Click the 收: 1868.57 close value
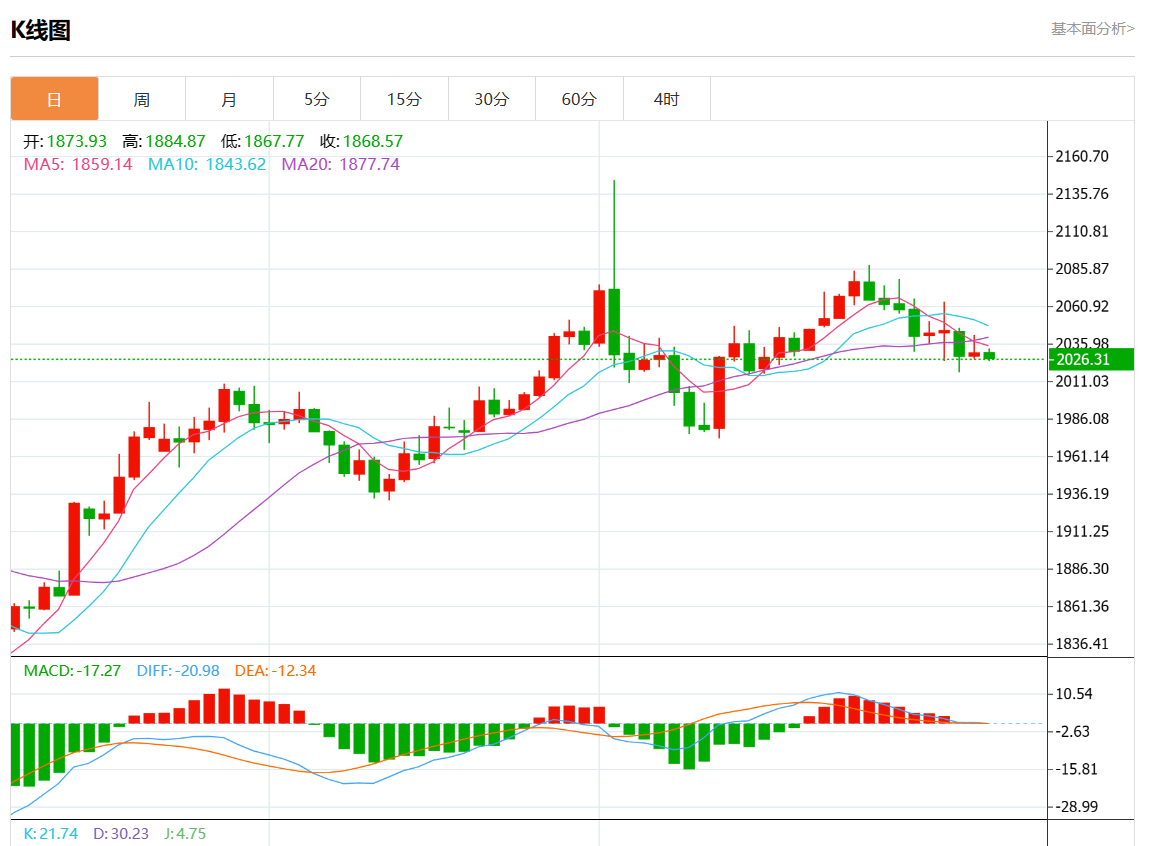 coord(362,141)
